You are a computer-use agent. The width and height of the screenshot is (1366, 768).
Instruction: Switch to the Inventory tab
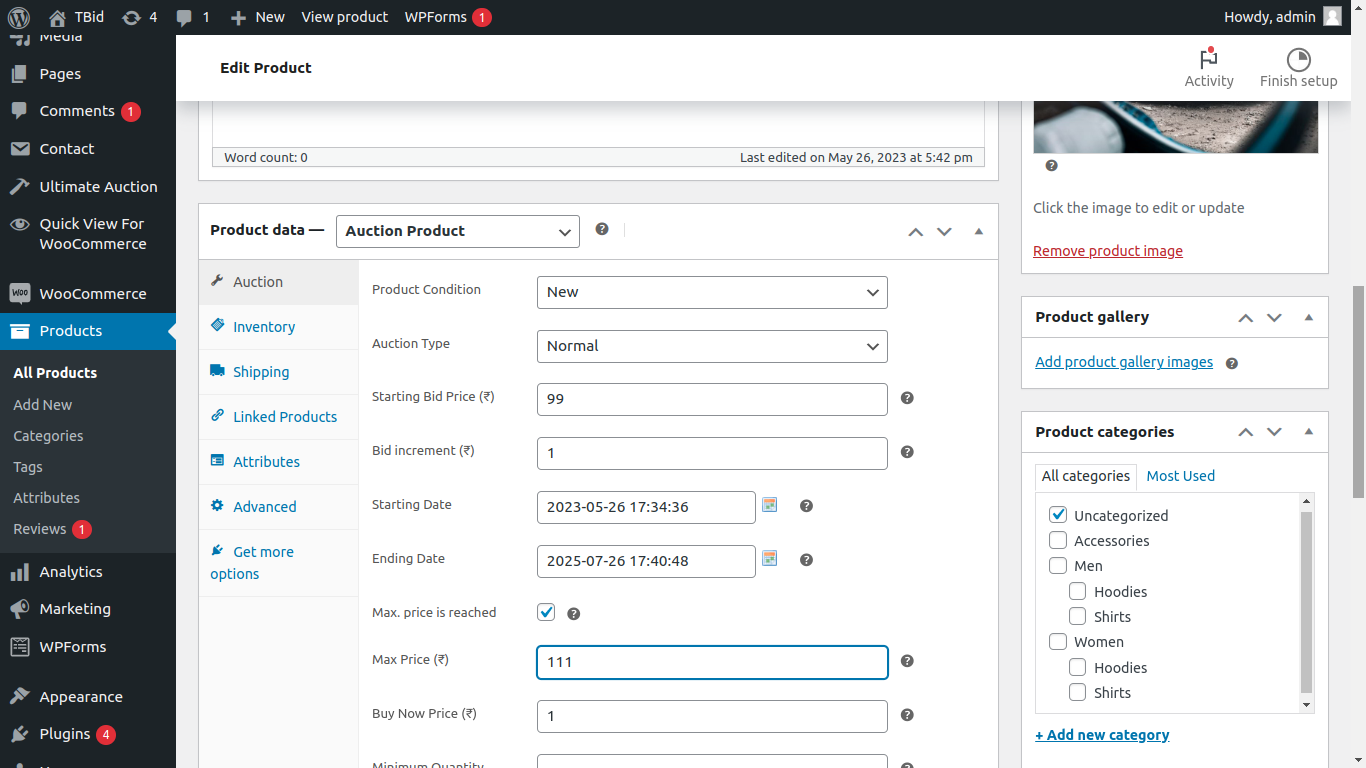click(x=263, y=327)
